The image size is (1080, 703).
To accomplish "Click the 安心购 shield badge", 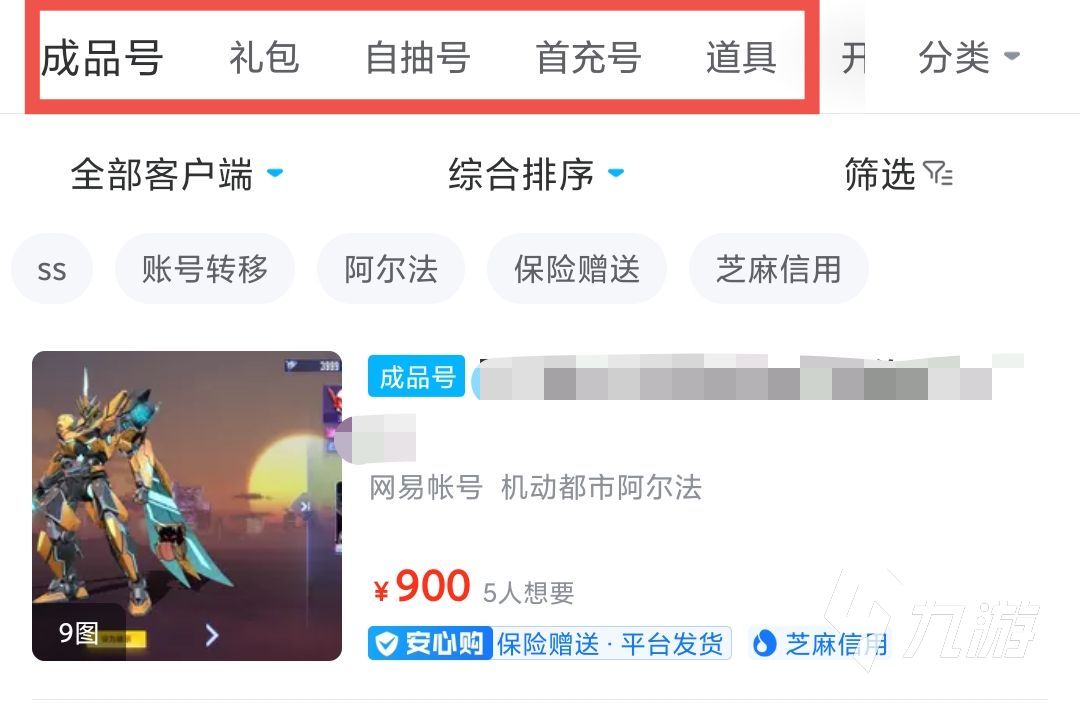I will 430,644.
